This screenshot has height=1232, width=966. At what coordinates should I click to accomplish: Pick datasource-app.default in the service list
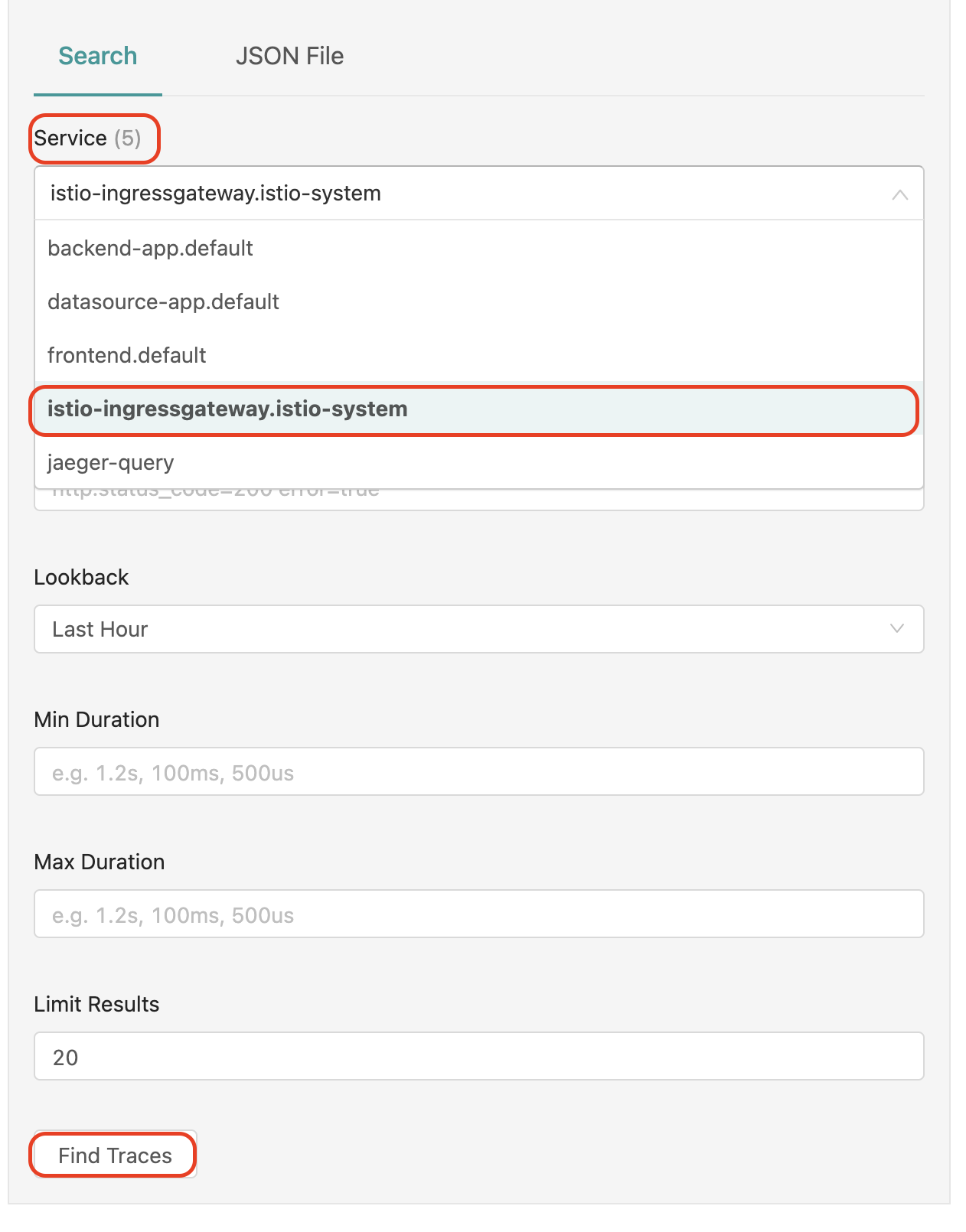coord(163,301)
